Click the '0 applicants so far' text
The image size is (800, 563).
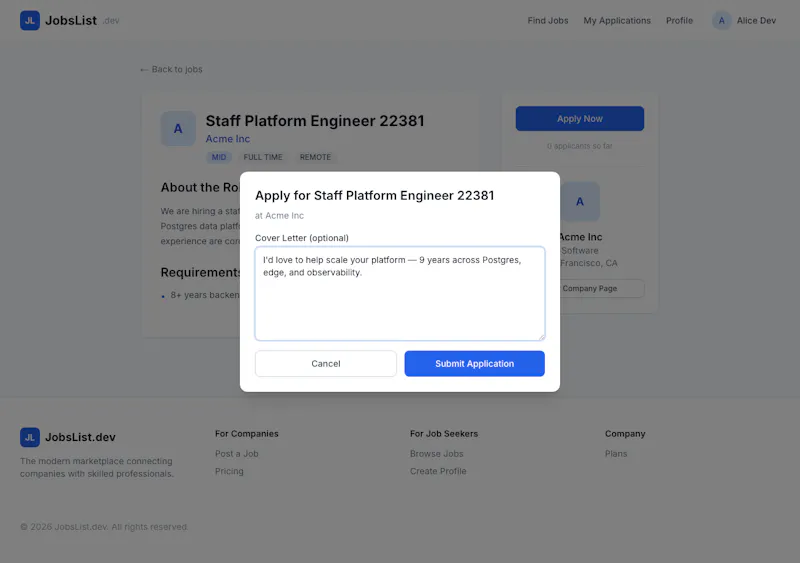580,146
